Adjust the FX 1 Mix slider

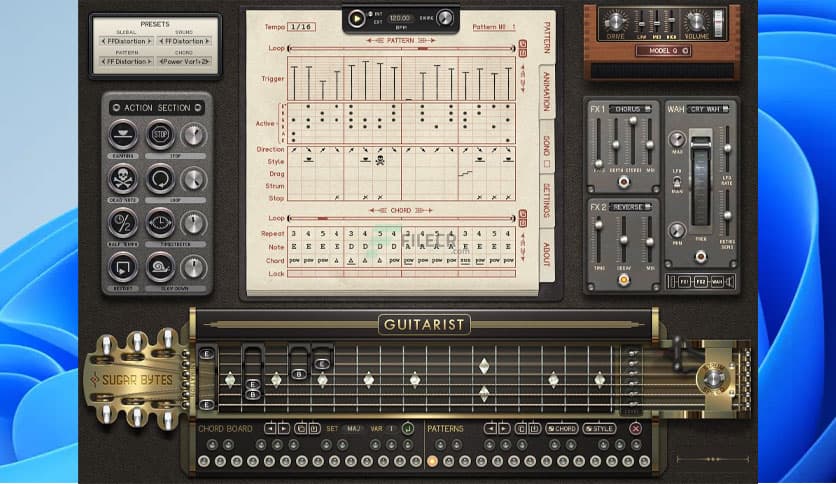650,144
